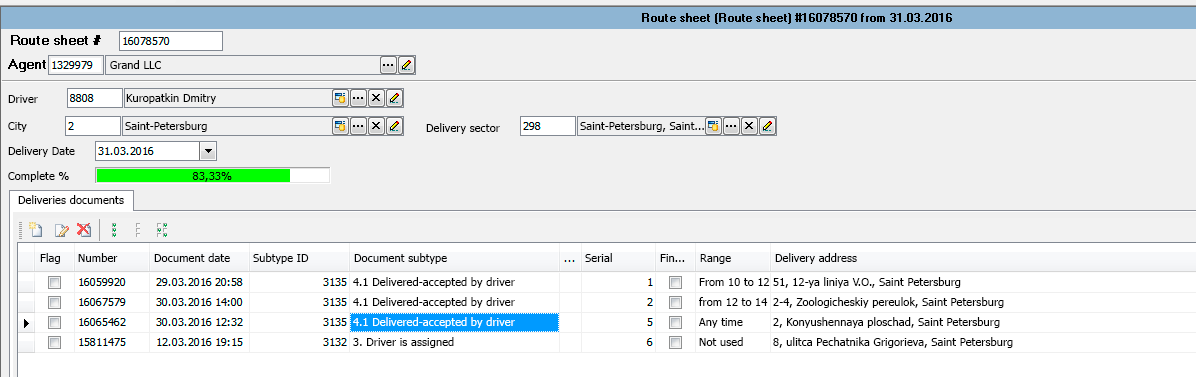Toggle Fin checkbox in Zoologicheskiy pereulok row
The image size is (1196, 377).
click(x=675, y=302)
